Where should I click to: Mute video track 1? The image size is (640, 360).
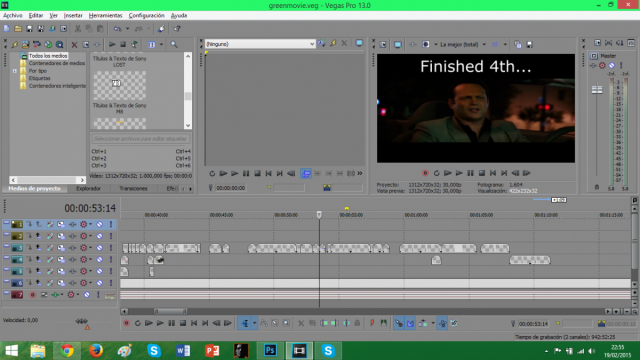pos(100,224)
